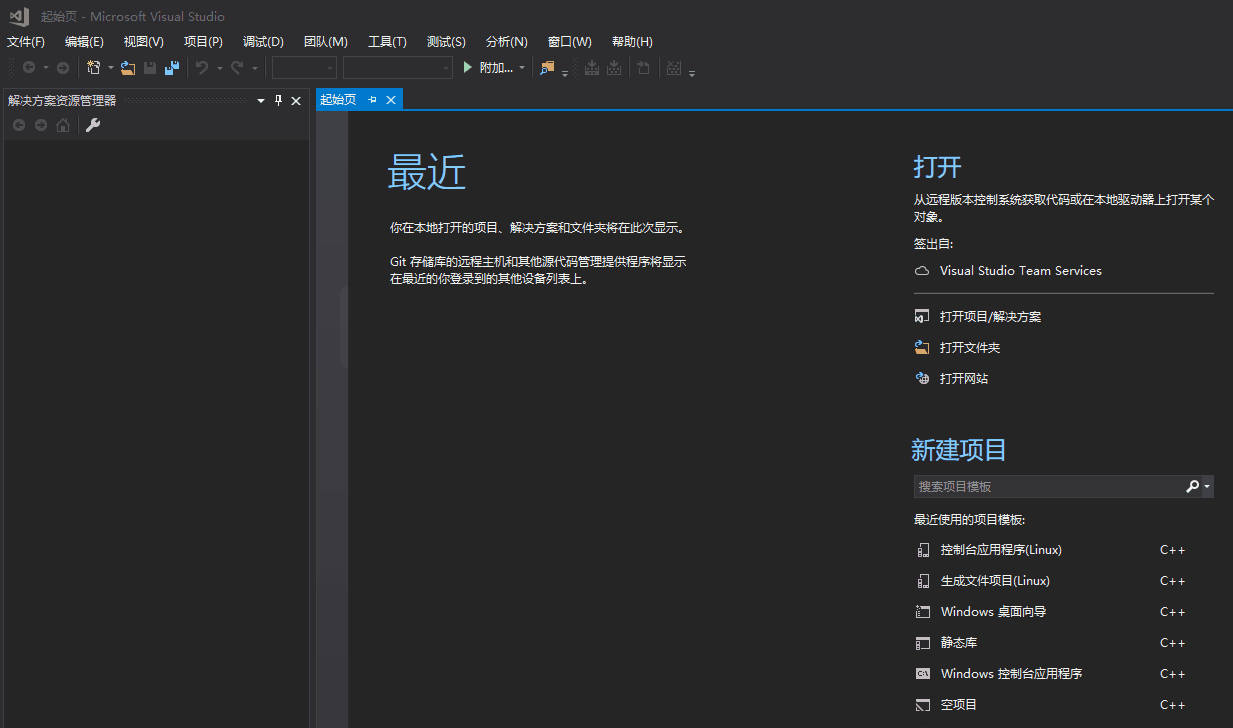1233x728 pixels.
Task: Expand the 附加 debug target dropdown arrow
Action: click(521, 68)
